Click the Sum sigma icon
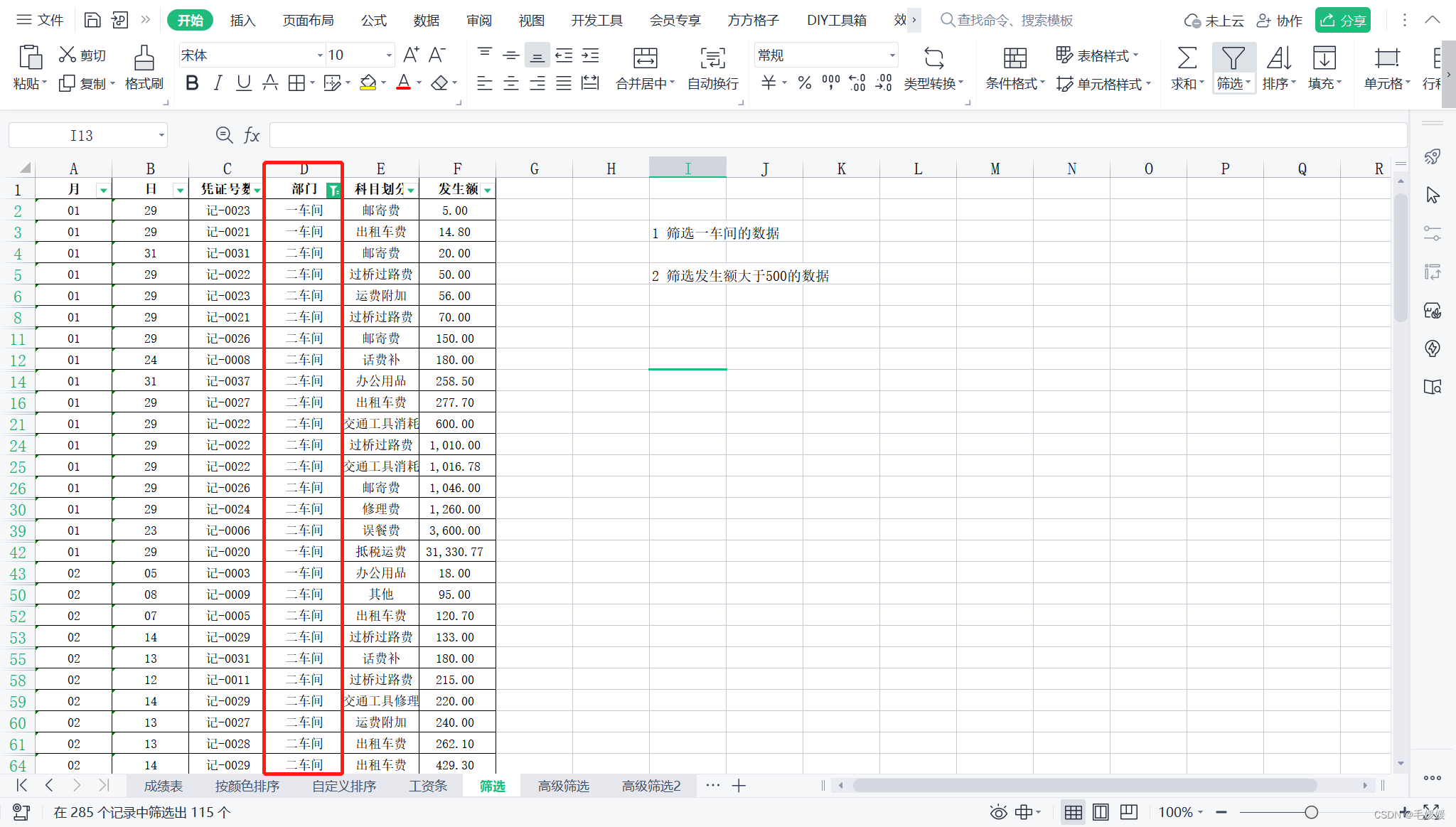The image size is (1456, 827). point(1187,58)
